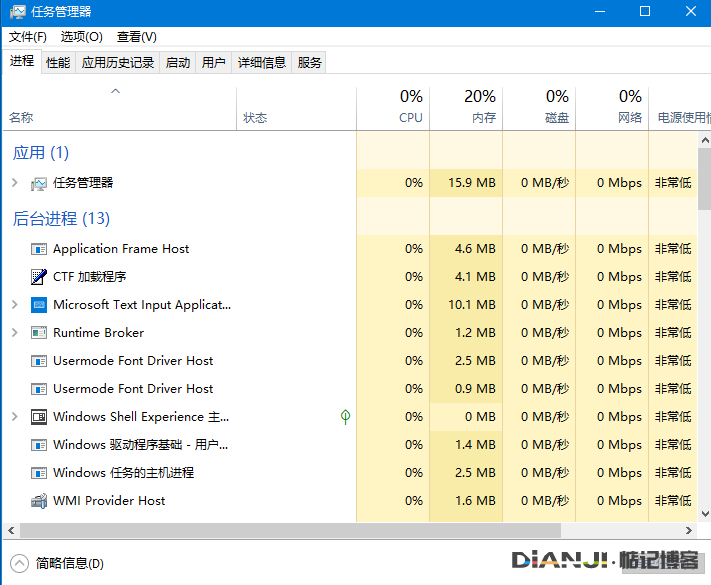
Task: Click the 15.9 MB memory value
Action: pos(472,183)
